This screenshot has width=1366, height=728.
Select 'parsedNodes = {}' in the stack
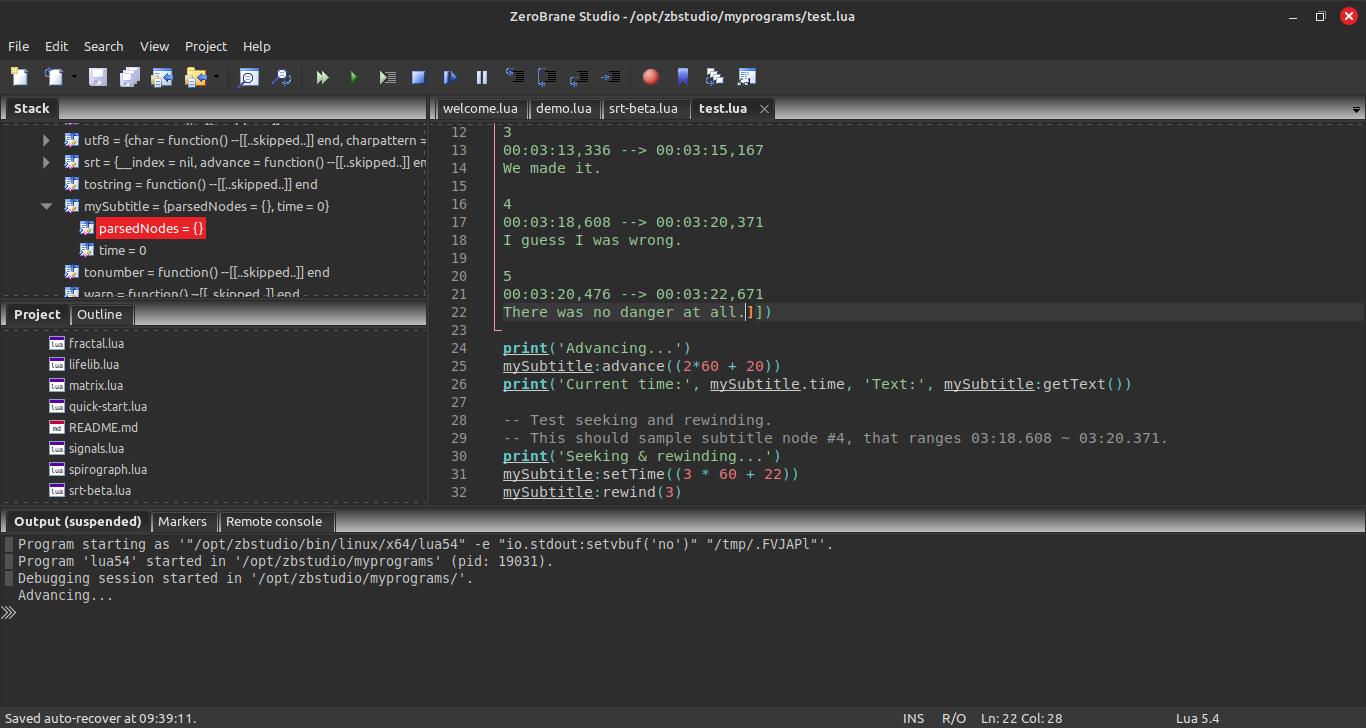[152, 228]
